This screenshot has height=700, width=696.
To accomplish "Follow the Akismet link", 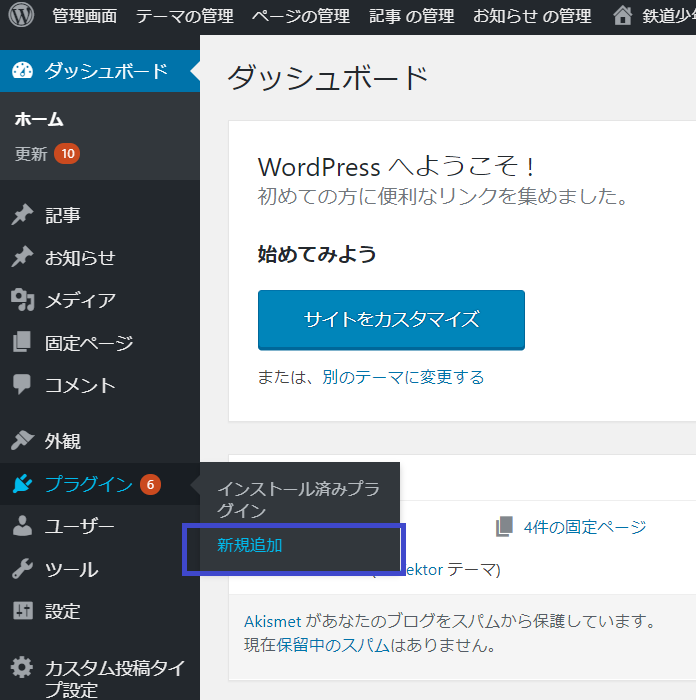I will click(x=272, y=621).
